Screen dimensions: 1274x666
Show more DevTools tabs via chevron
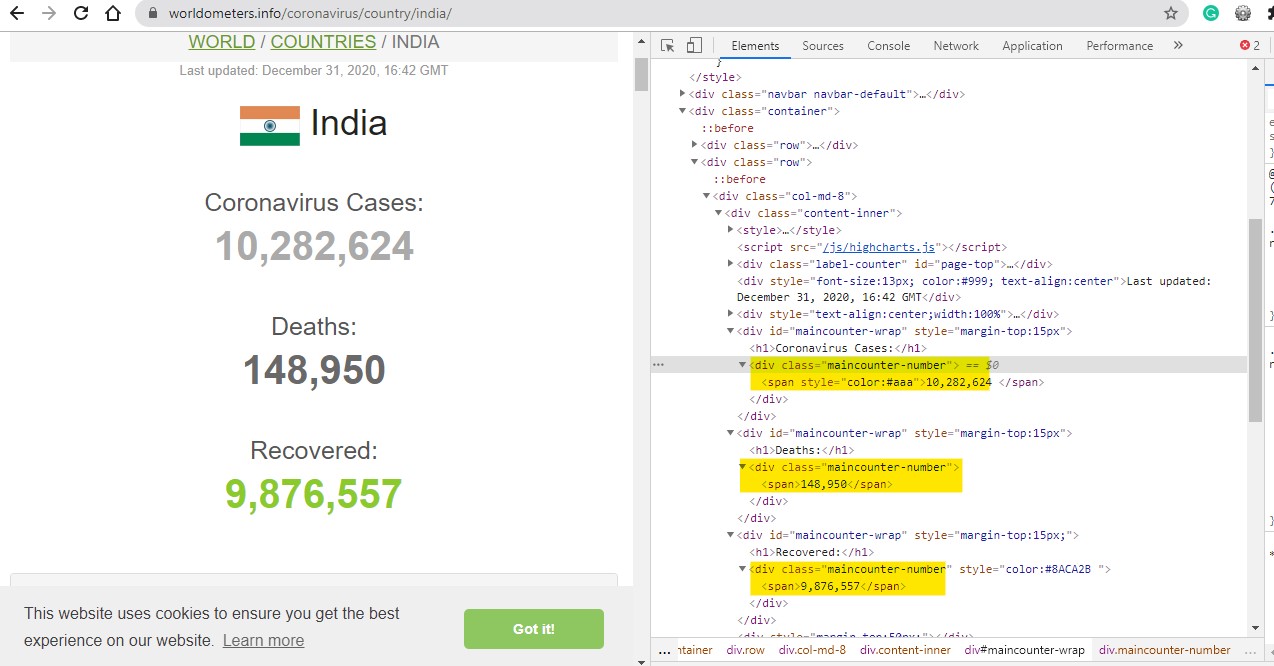pos(1178,45)
